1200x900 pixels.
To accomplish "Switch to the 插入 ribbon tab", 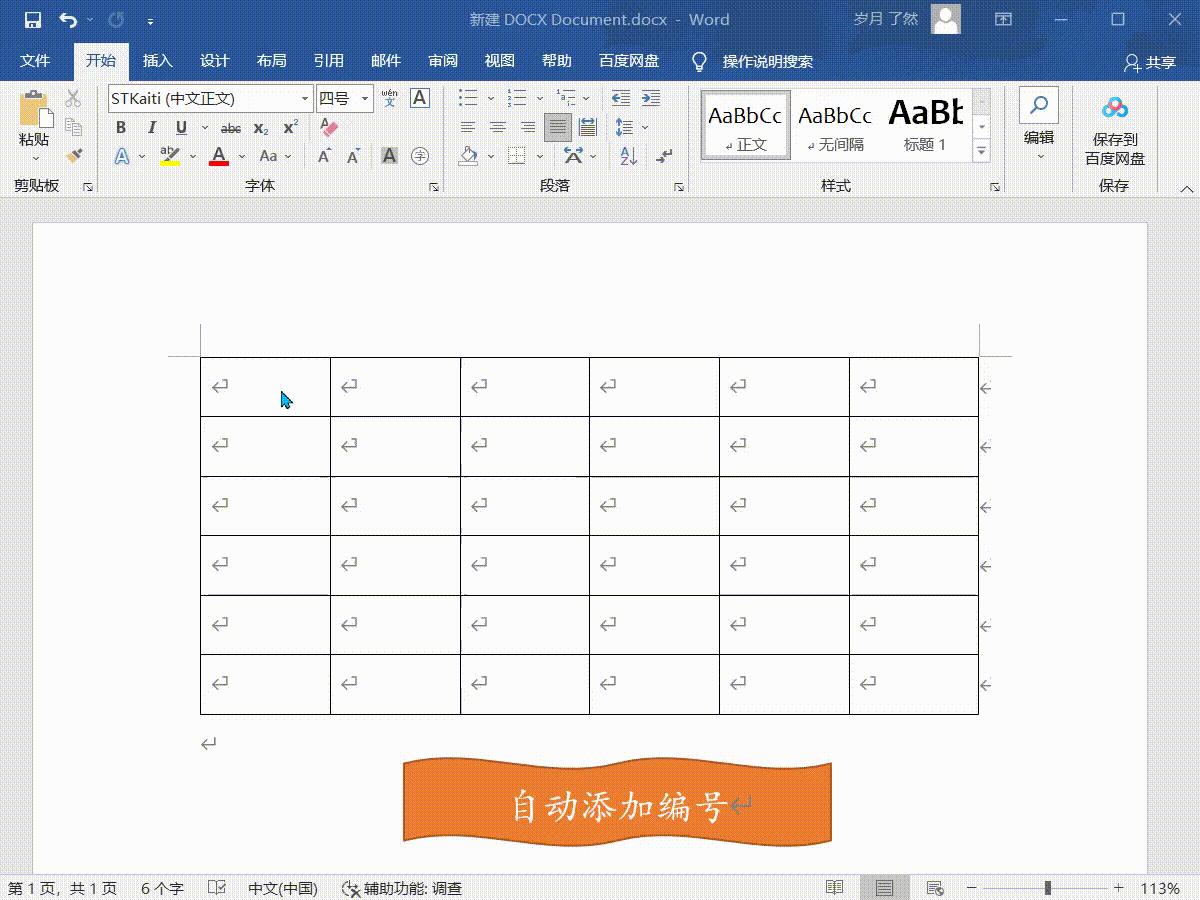I will [157, 61].
